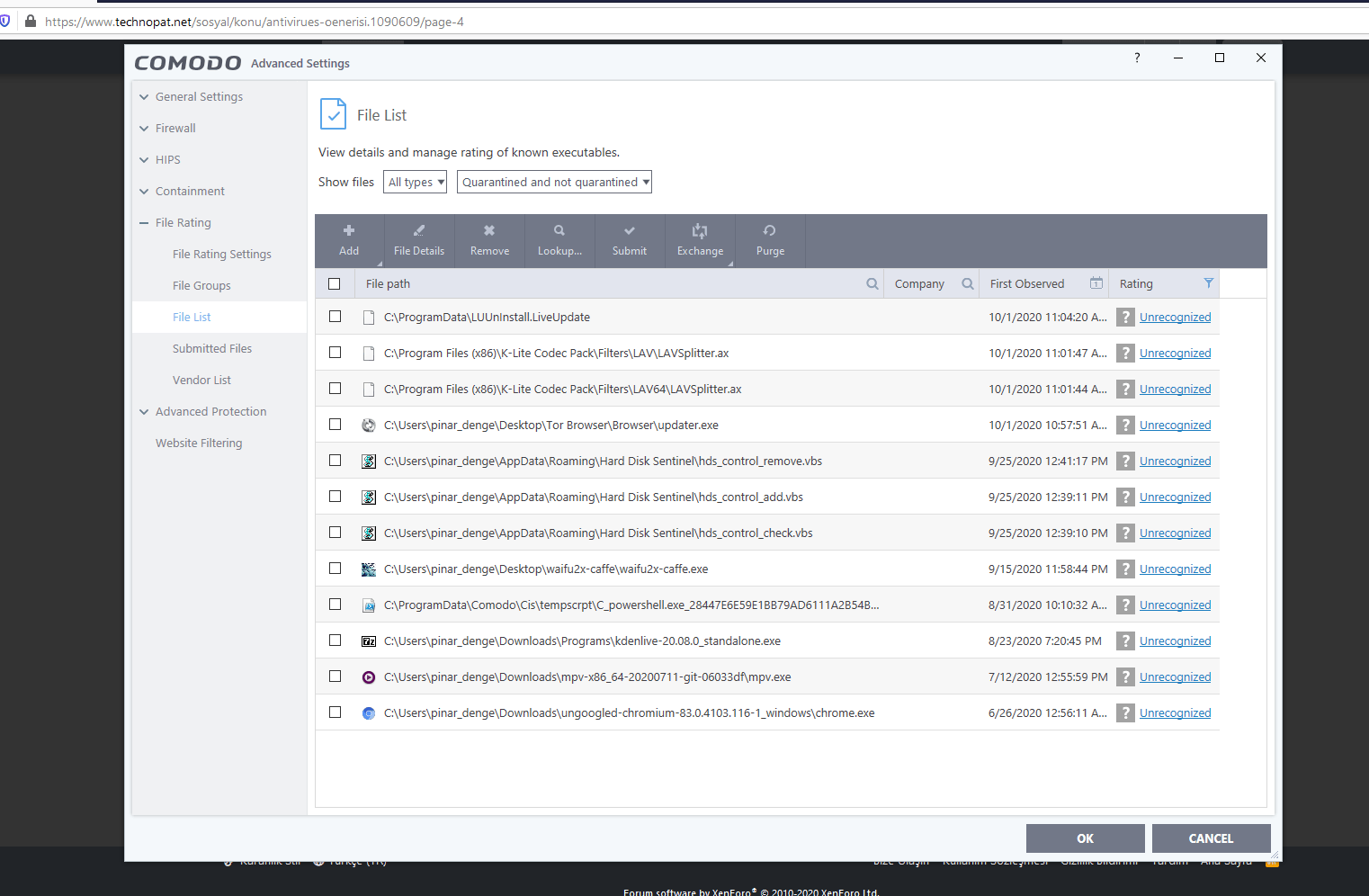1369x896 pixels.
Task: Click the ungoogled-chromium chrome.exe icon
Action: [369, 713]
